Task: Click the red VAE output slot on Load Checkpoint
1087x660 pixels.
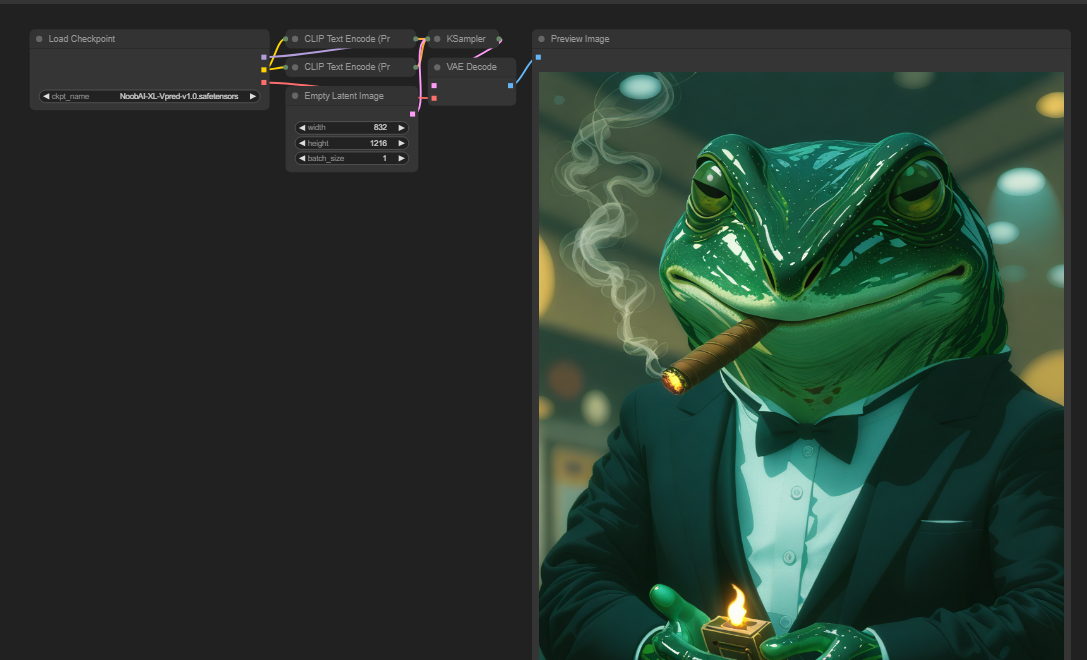Action: coord(263,82)
